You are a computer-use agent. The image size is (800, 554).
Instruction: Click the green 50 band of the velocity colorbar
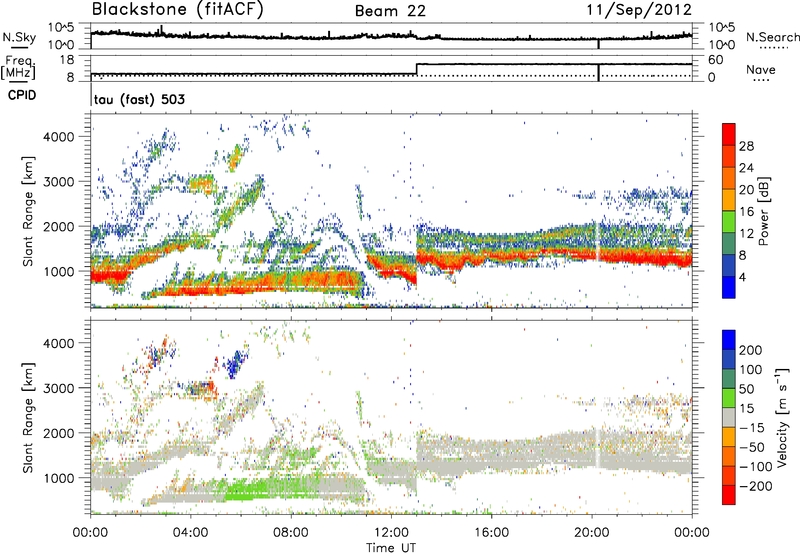[x=729, y=398]
